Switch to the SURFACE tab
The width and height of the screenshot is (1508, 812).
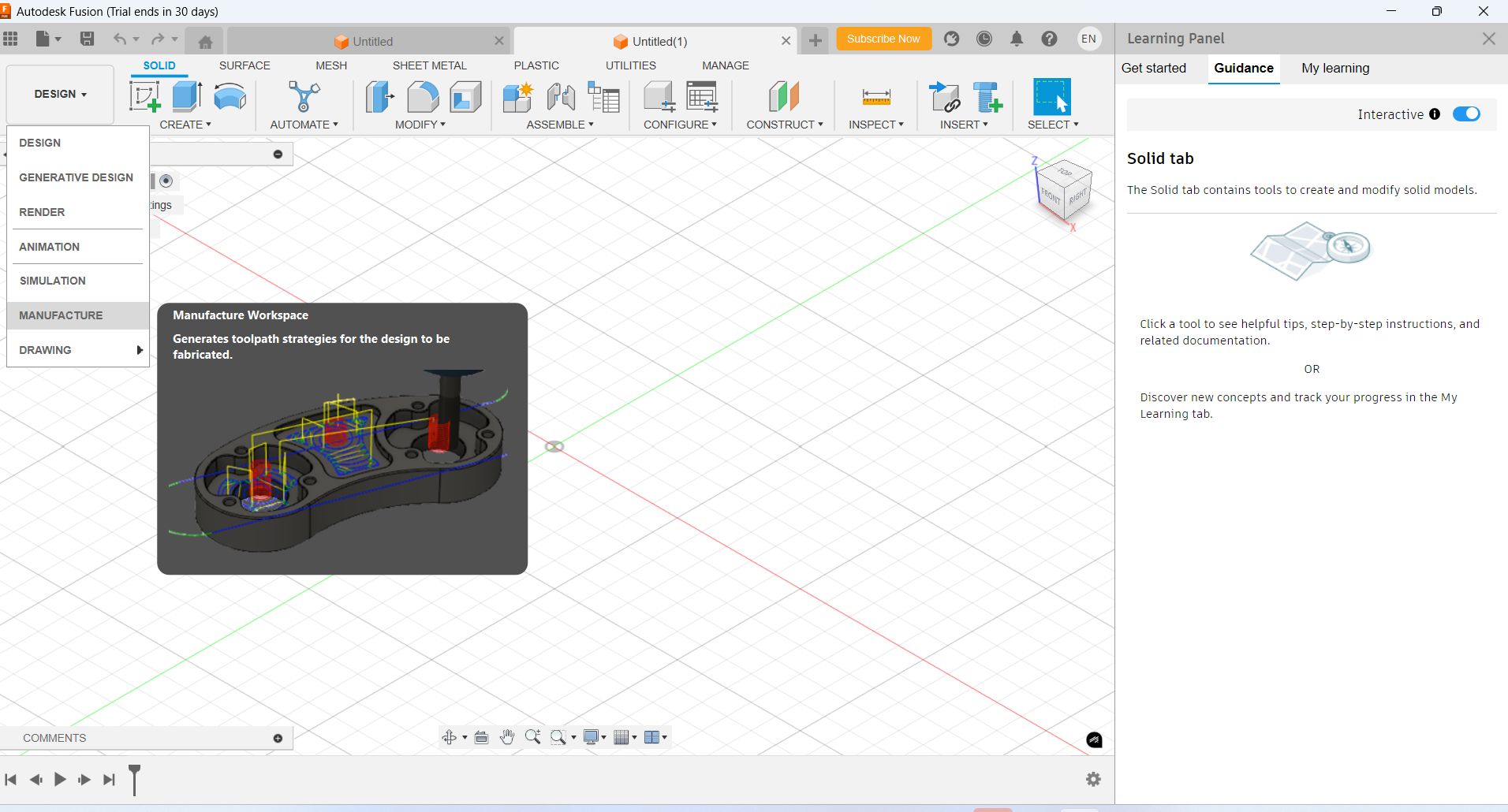(x=244, y=65)
